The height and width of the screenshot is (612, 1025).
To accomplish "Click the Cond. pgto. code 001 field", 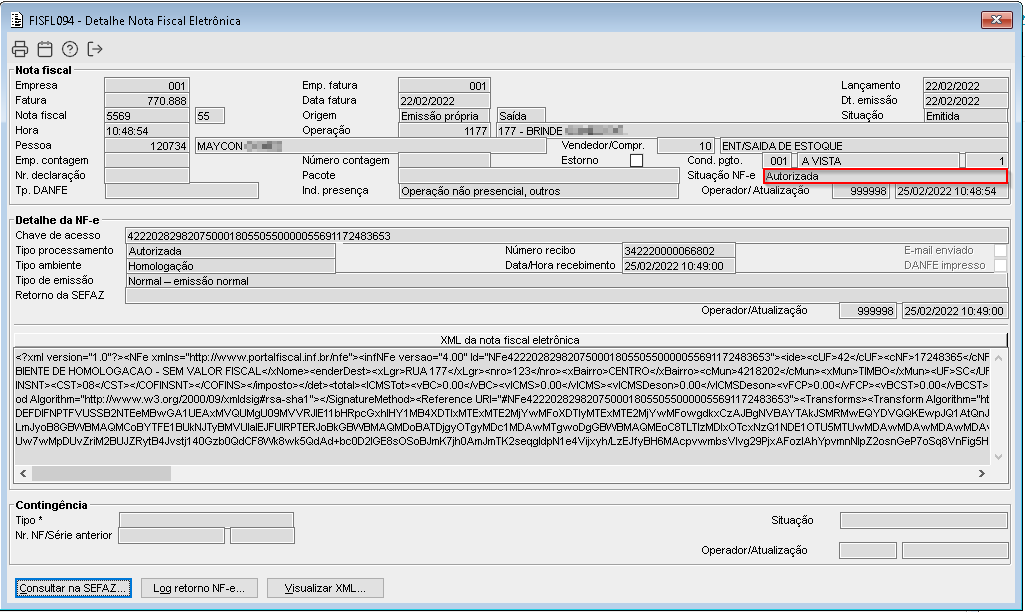I will point(777,161).
